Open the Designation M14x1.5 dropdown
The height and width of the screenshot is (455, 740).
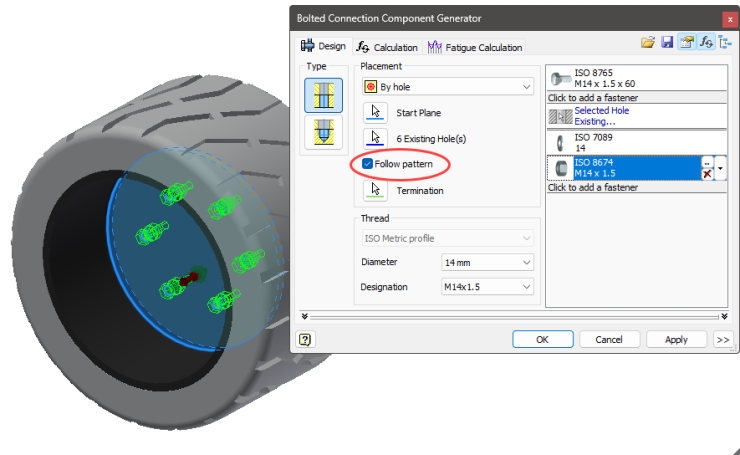coord(487,287)
